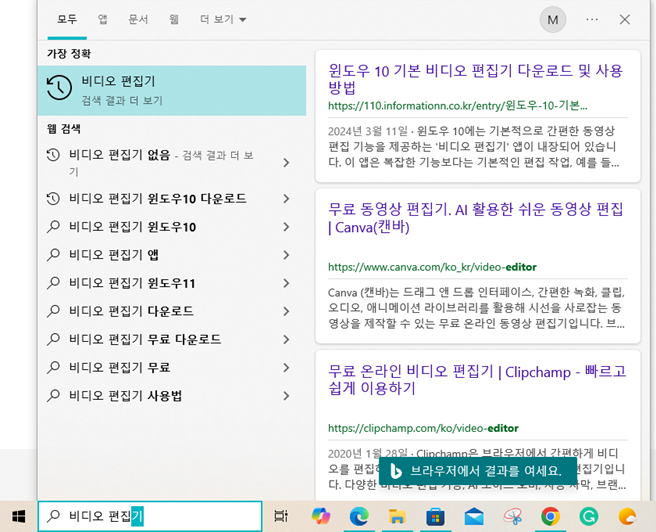Image resolution: width=656 pixels, height=532 pixels.
Task: Click the search magnifier inside the taskbar search box
Action: pyautogui.click(x=54, y=516)
